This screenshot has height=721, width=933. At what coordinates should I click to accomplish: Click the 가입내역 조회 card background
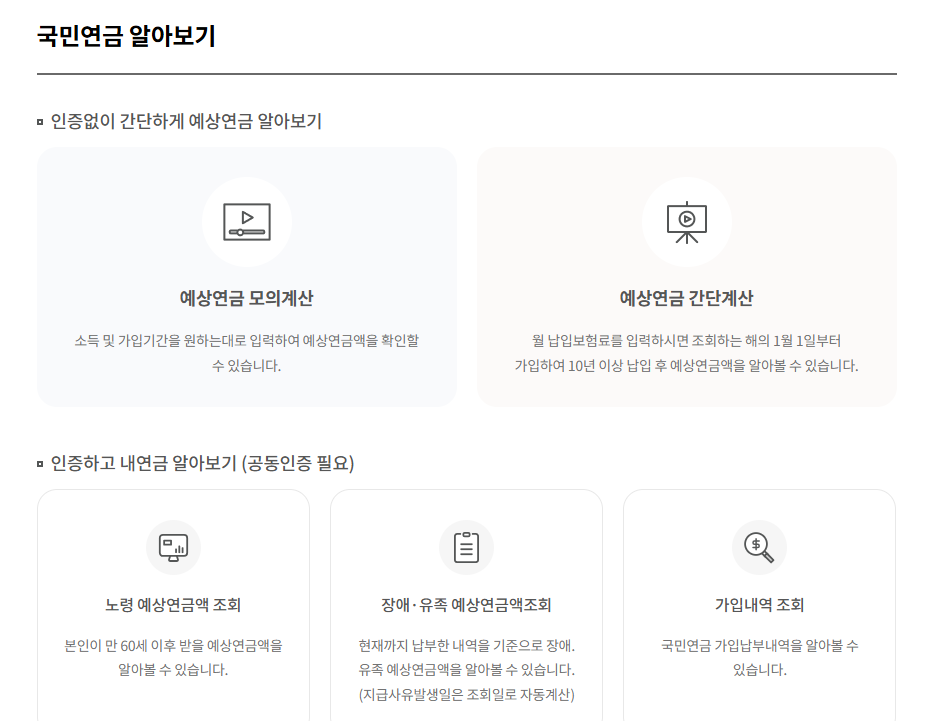click(x=759, y=690)
